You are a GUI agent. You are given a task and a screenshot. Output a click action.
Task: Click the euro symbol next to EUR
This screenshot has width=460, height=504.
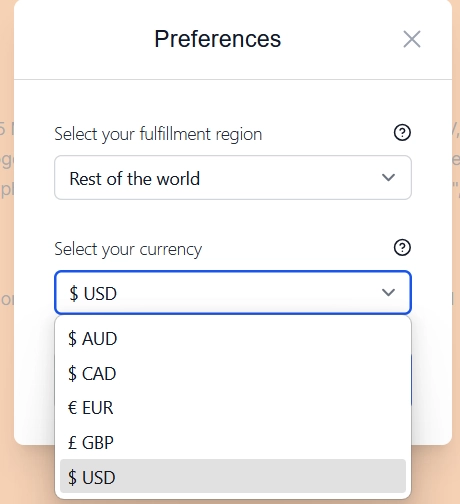[x=72, y=408]
